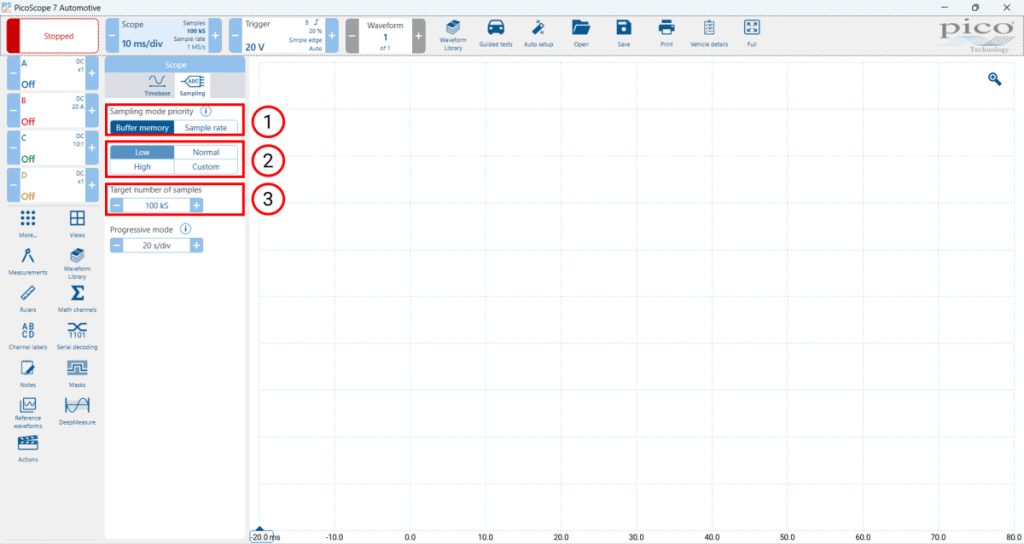The height and width of the screenshot is (544, 1024).
Task: Click the Save disk icon
Action: 624,33
